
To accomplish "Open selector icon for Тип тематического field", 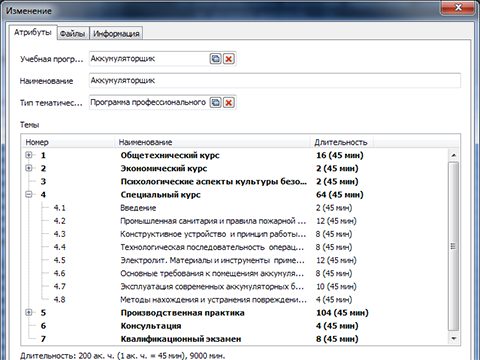I will (216, 102).
